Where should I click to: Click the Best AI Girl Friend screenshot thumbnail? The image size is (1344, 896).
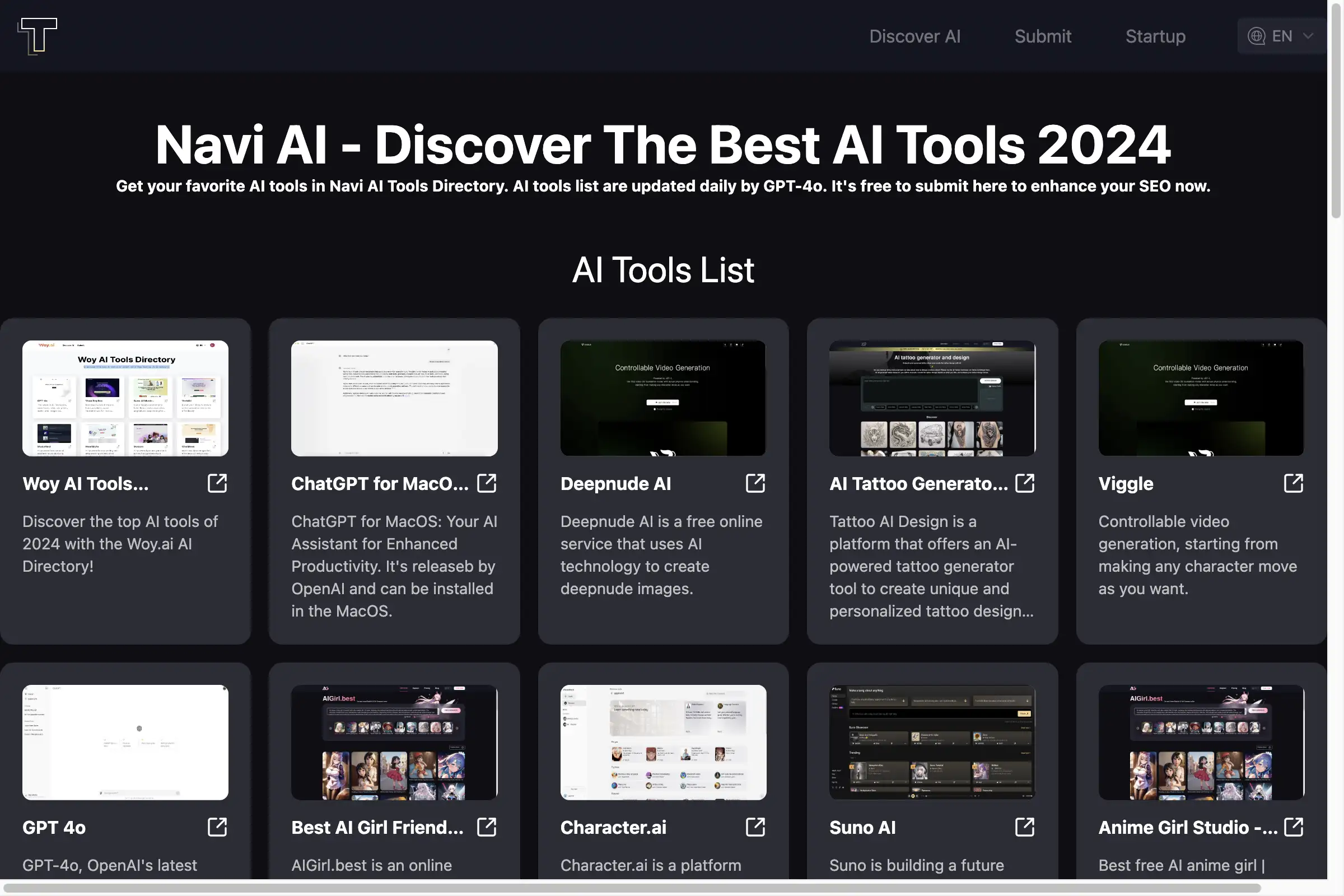[394, 743]
